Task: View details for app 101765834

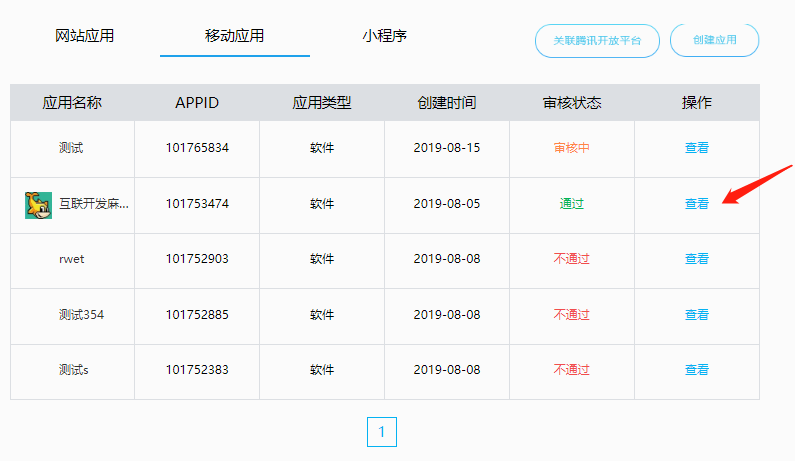Action: [697, 148]
